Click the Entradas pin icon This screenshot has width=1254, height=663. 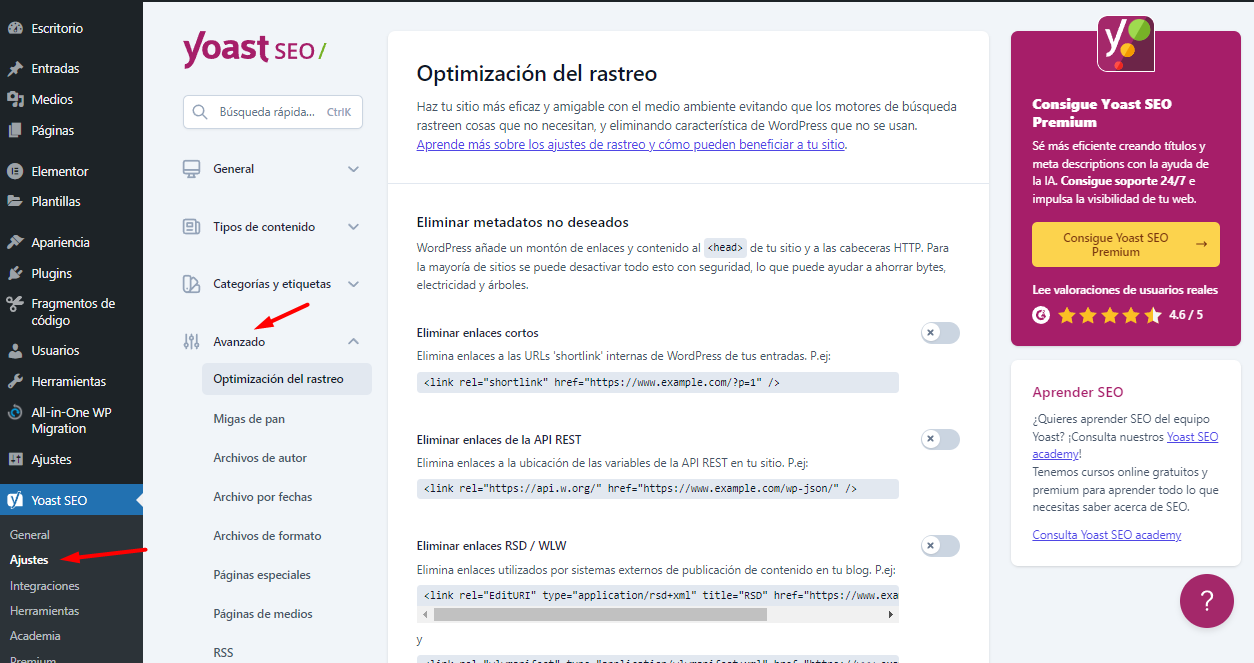[15, 69]
